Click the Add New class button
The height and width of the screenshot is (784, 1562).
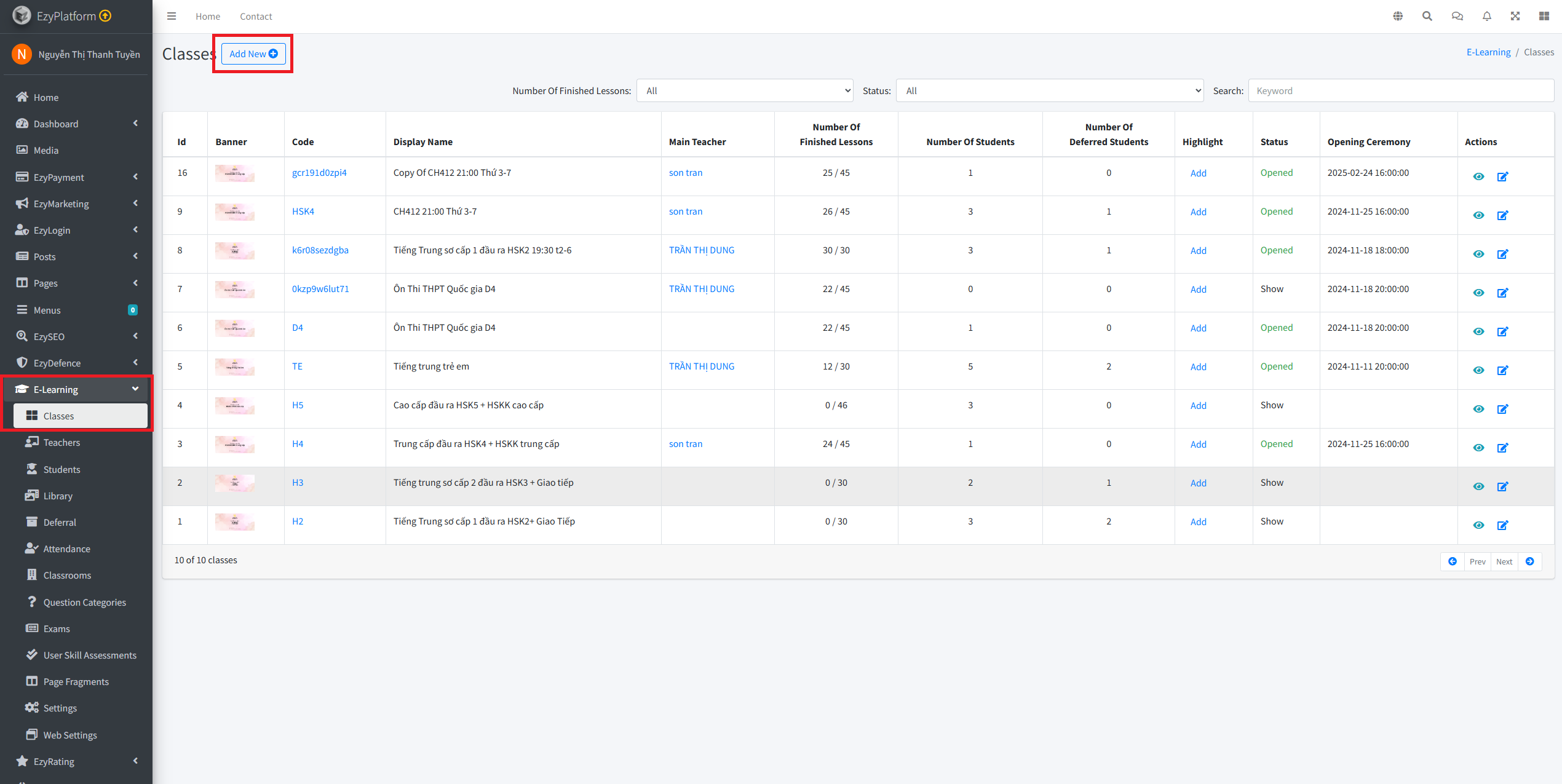pyautogui.click(x=253, y=54)
